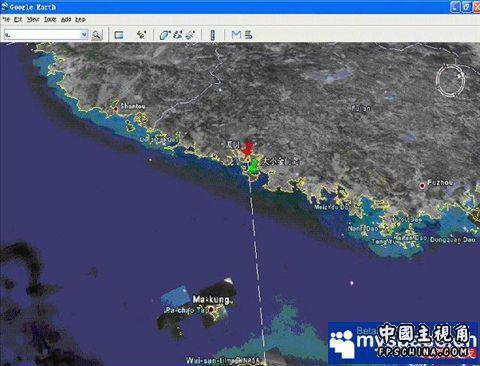This screenshot has height=366, width=480.
Task: Select the Add Path tool
Action: click(178, 35)
